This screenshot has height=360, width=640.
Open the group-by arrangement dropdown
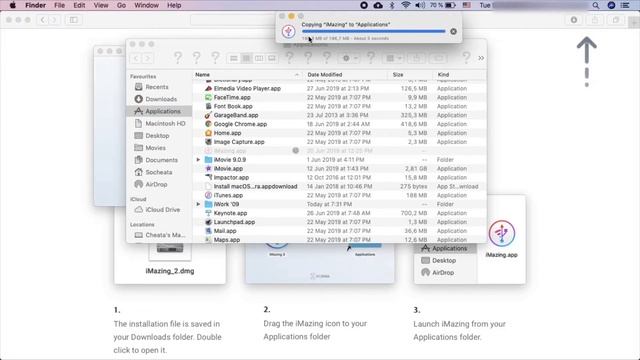click(393, 58)
